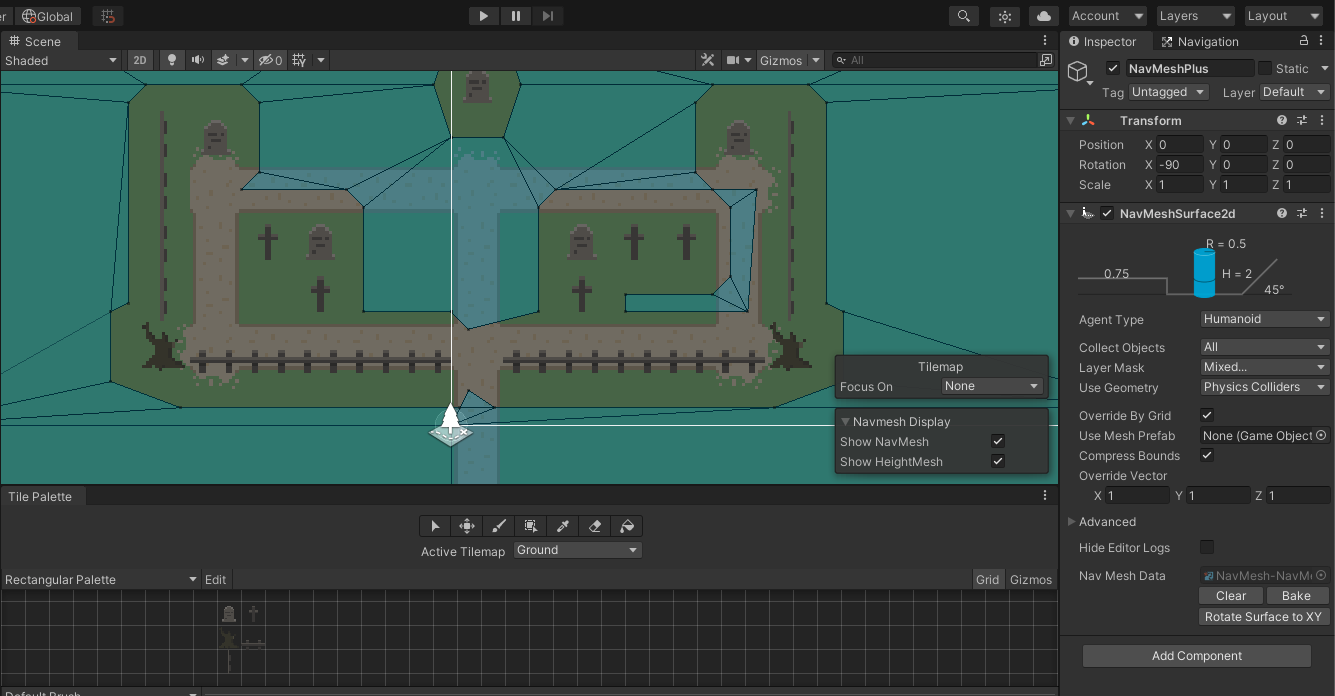Viewport: 1335px width, 696px height.
Task: Select the tile palette eraser tool
Action: [595, 526]
